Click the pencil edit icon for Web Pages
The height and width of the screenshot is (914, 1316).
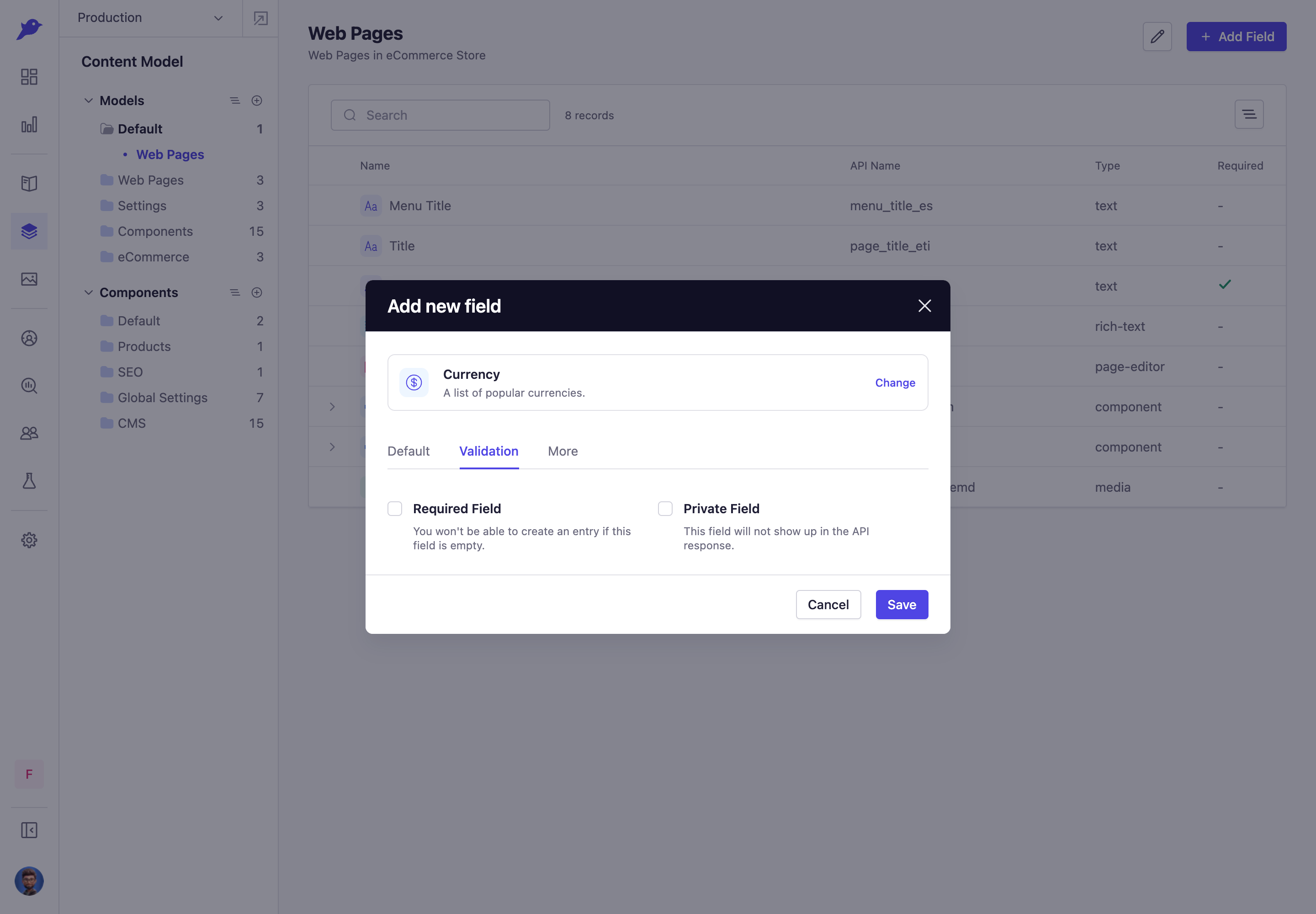[x=1157, y=37]
